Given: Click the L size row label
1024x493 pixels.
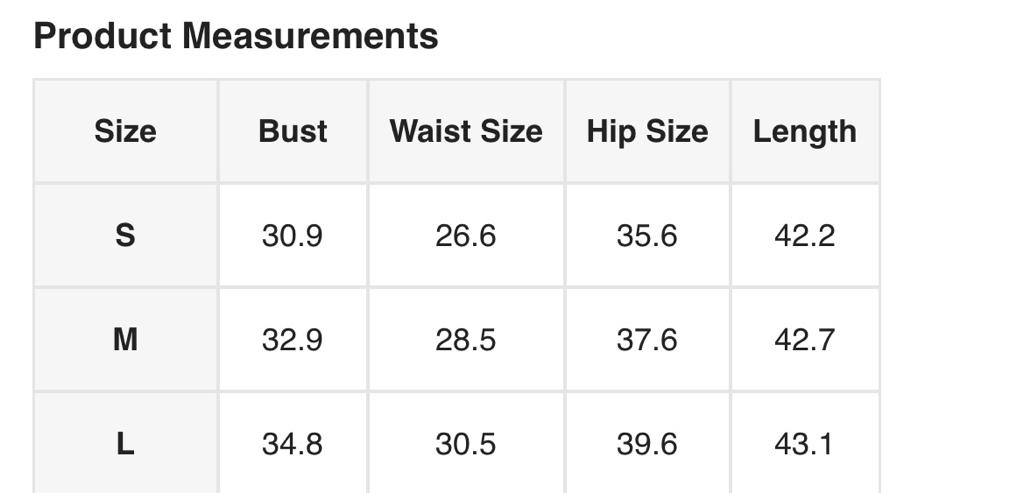Looking at the screenshot, I should pyautogui.click(x=125, y=444).
